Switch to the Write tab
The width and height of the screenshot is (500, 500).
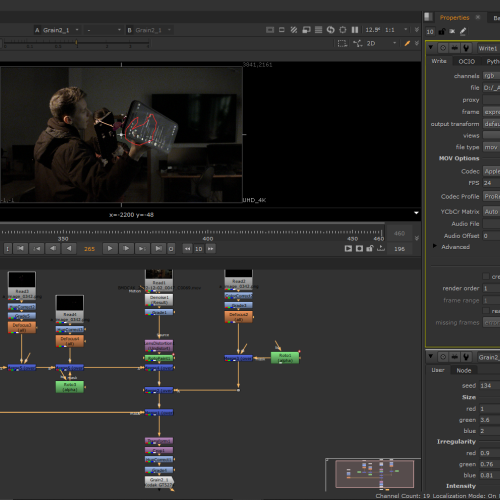coord(439,61)
